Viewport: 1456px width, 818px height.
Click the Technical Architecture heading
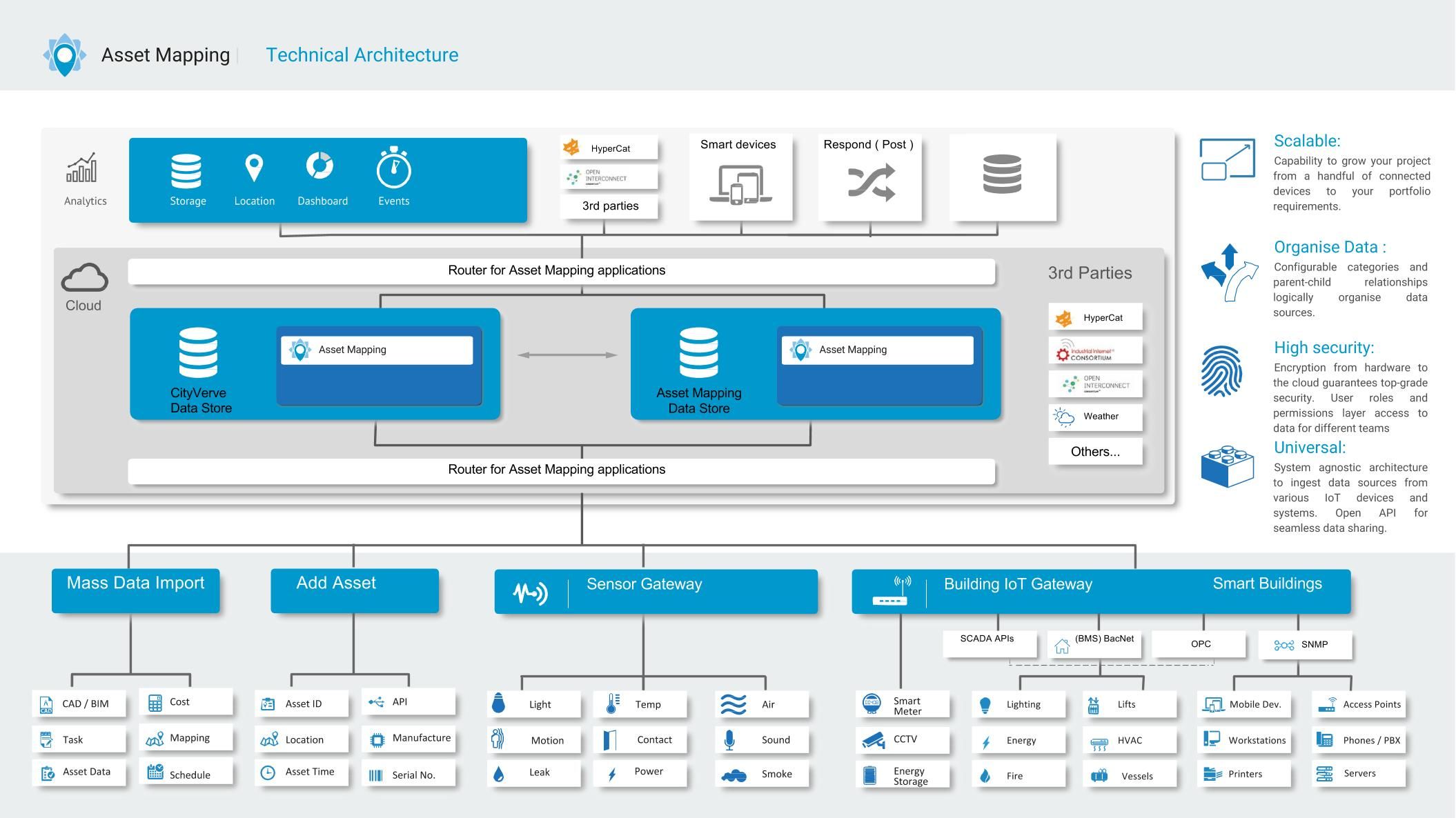pyautogui.click(x=362, y=55)
